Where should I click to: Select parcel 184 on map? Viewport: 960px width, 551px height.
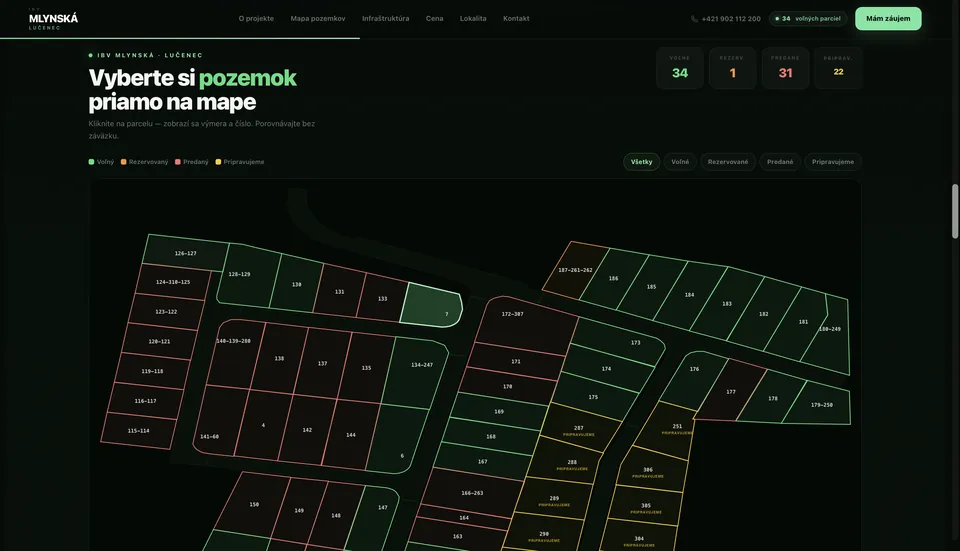coord(689,294)
